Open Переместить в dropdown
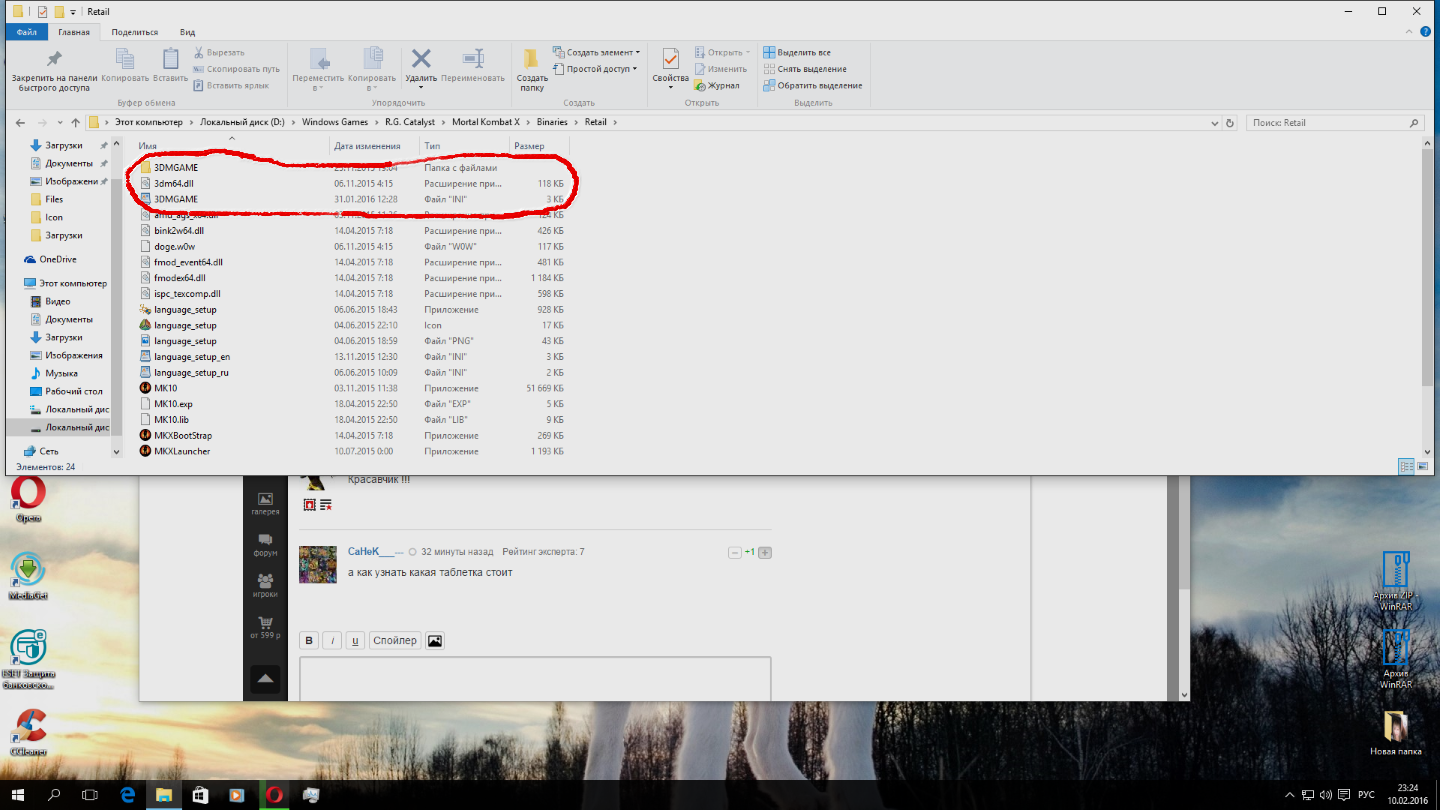Viewport: 1440px width, 810px height. click(318, 69)
